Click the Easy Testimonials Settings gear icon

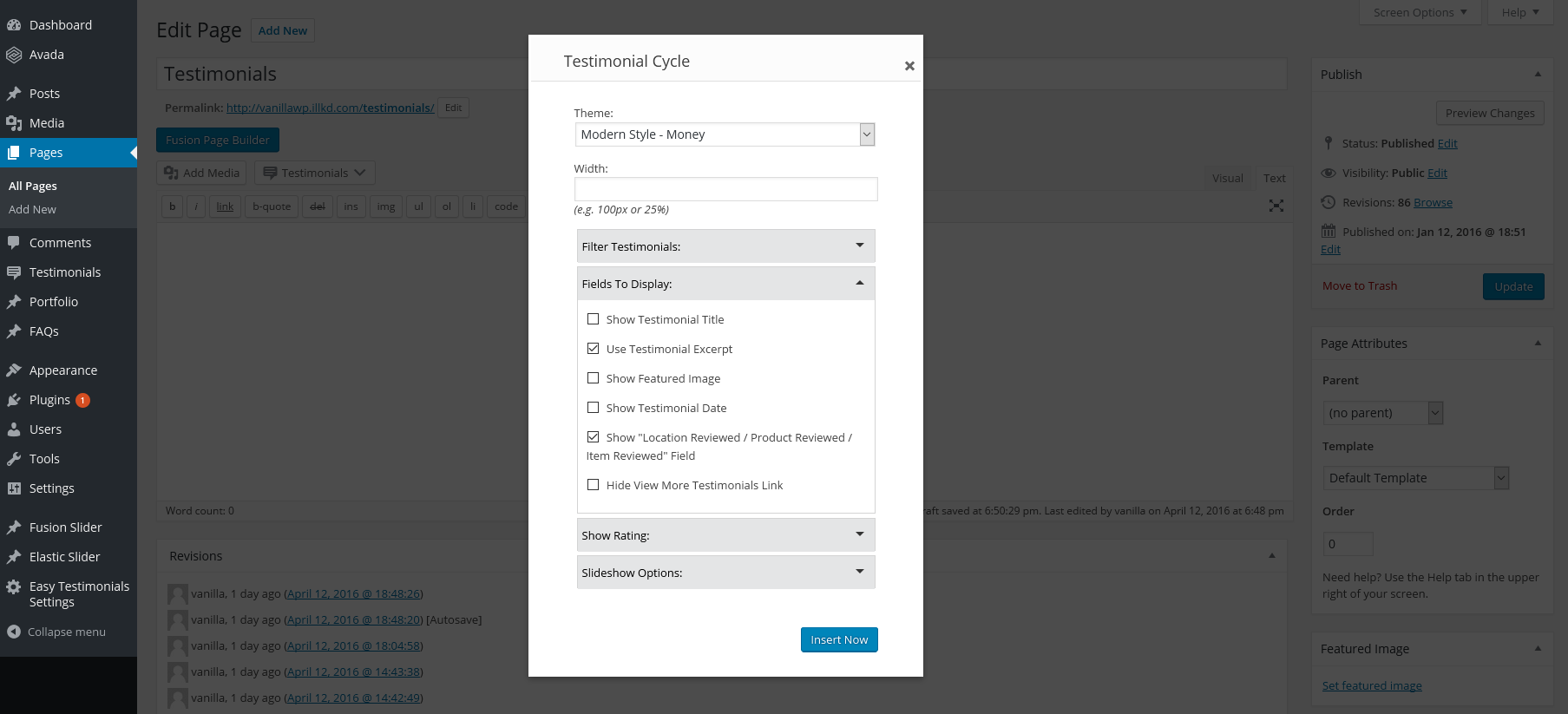click(x=14, y=587)
